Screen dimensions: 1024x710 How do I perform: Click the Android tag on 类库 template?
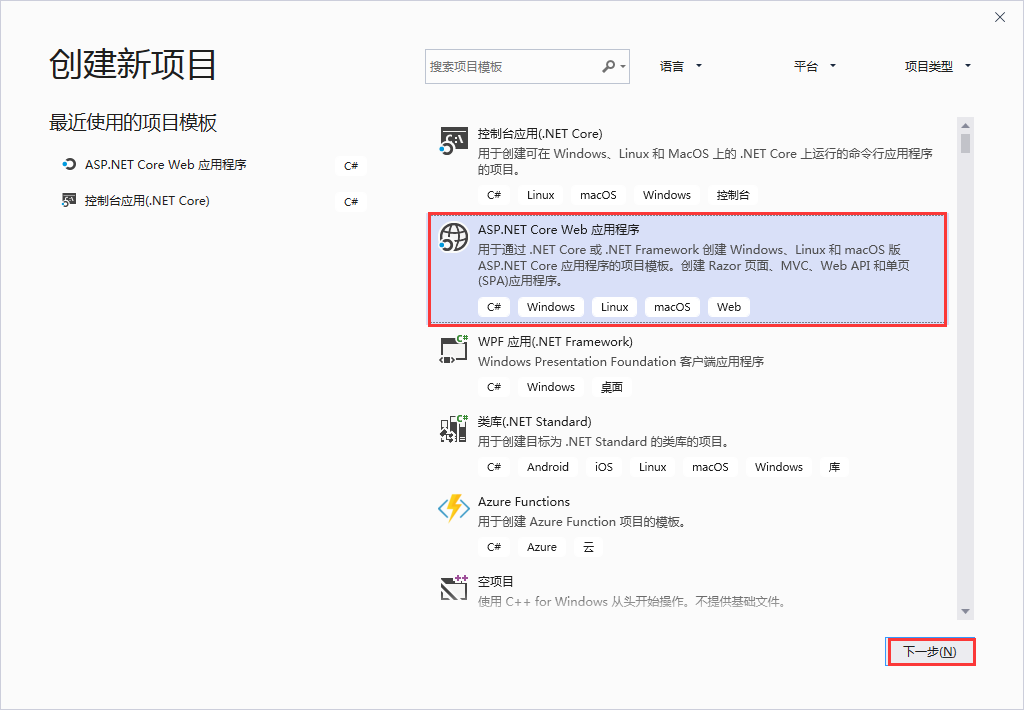(548, 467)
